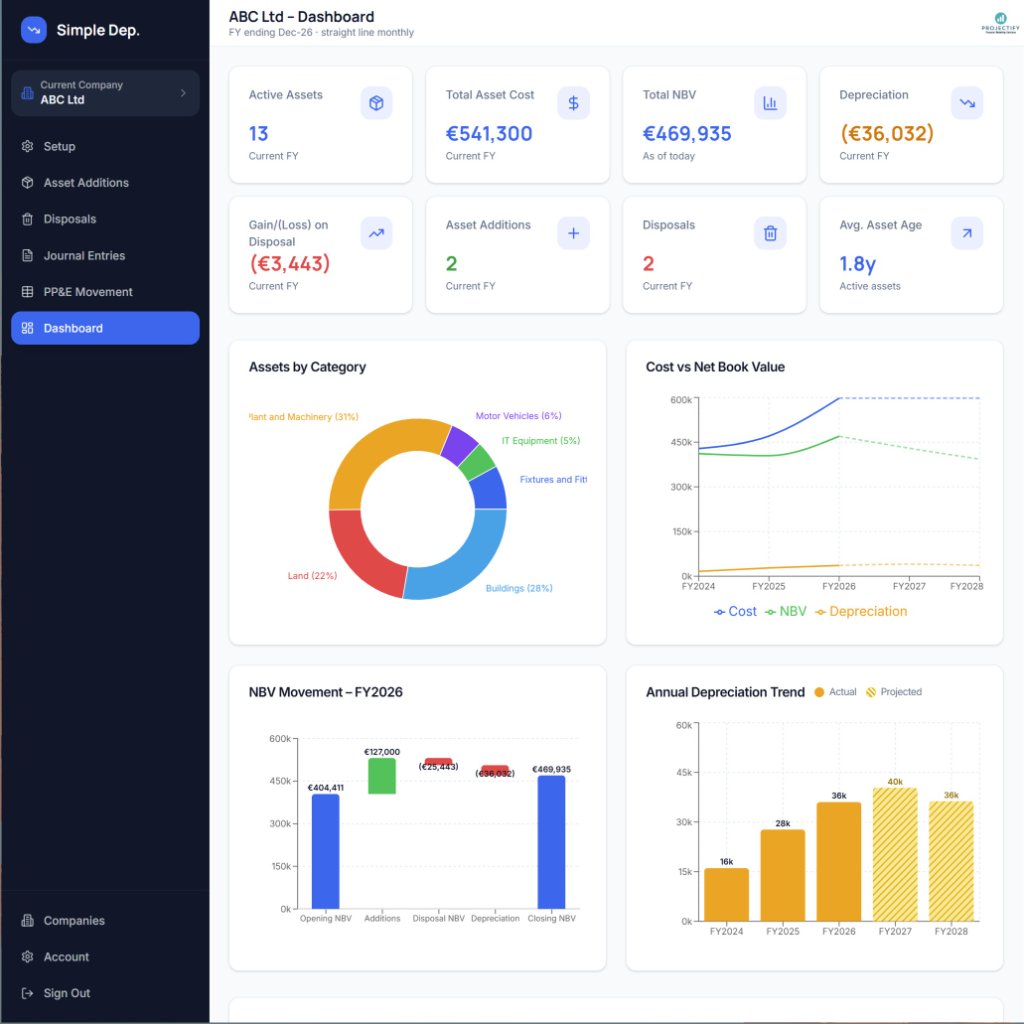Open the Account settings link
Screen dimensions: 1024x1024
105,957
